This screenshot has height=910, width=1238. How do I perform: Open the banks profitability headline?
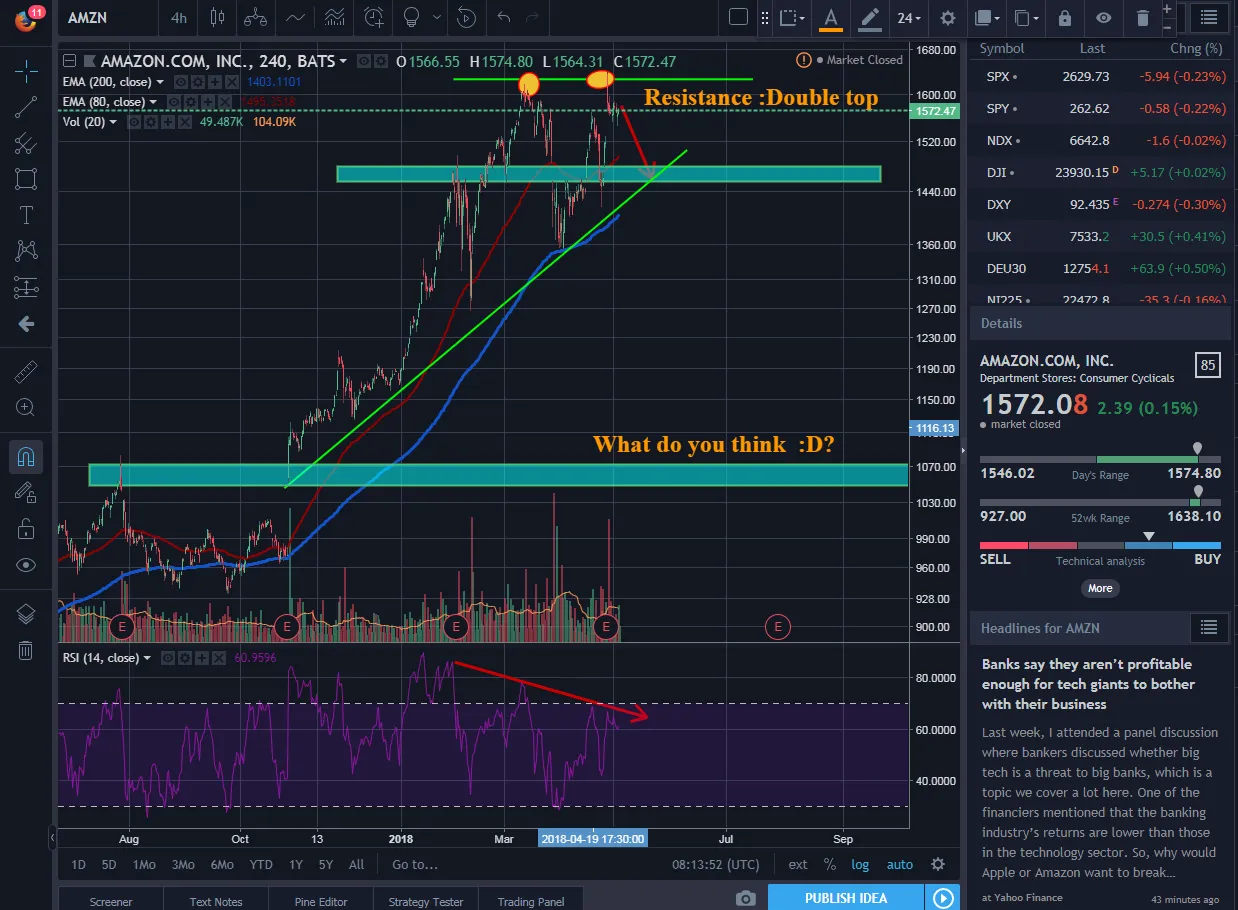1088,684
